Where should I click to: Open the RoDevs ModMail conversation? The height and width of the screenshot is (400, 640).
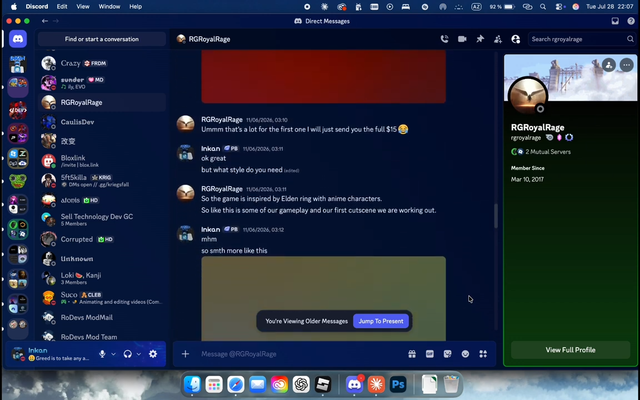point(102,317)
